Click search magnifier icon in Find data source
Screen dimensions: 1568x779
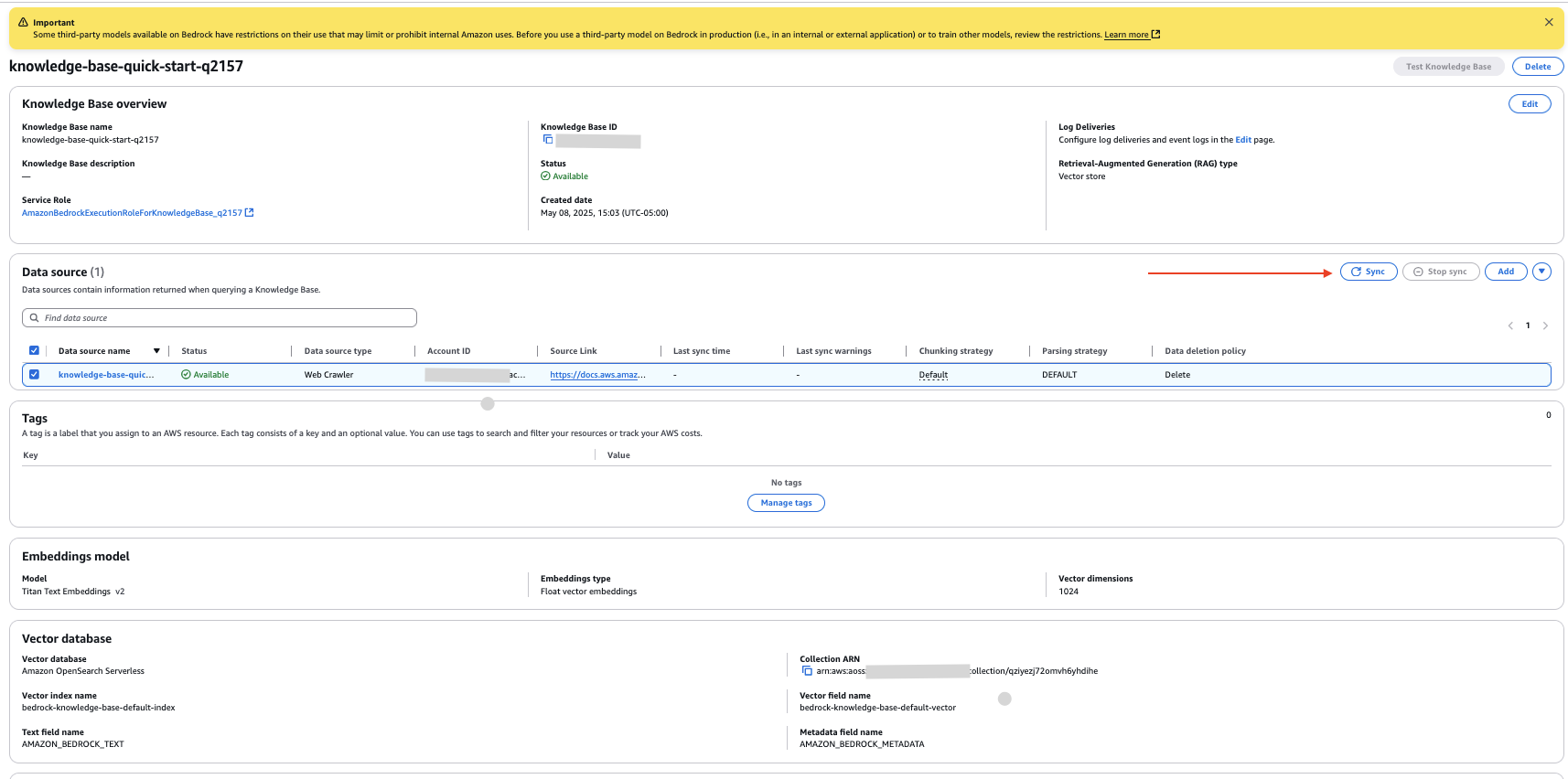[x=35, y=318]
